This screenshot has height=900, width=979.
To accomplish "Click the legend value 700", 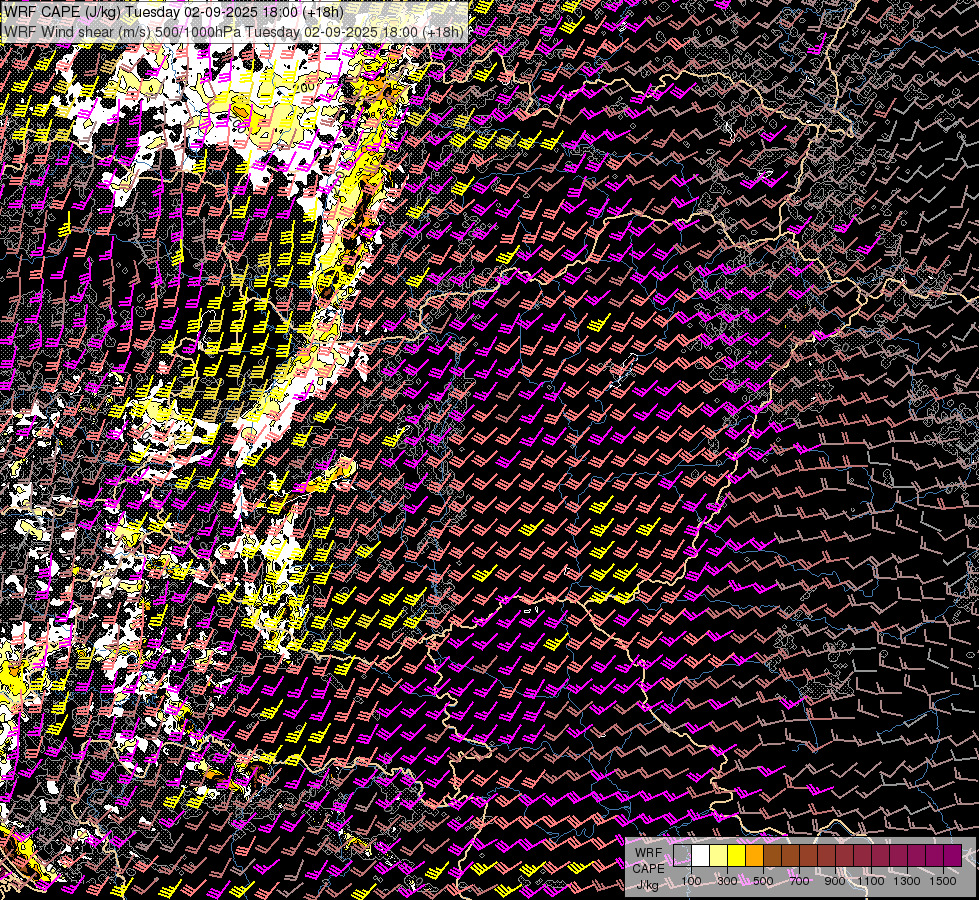I will point(800,881).
